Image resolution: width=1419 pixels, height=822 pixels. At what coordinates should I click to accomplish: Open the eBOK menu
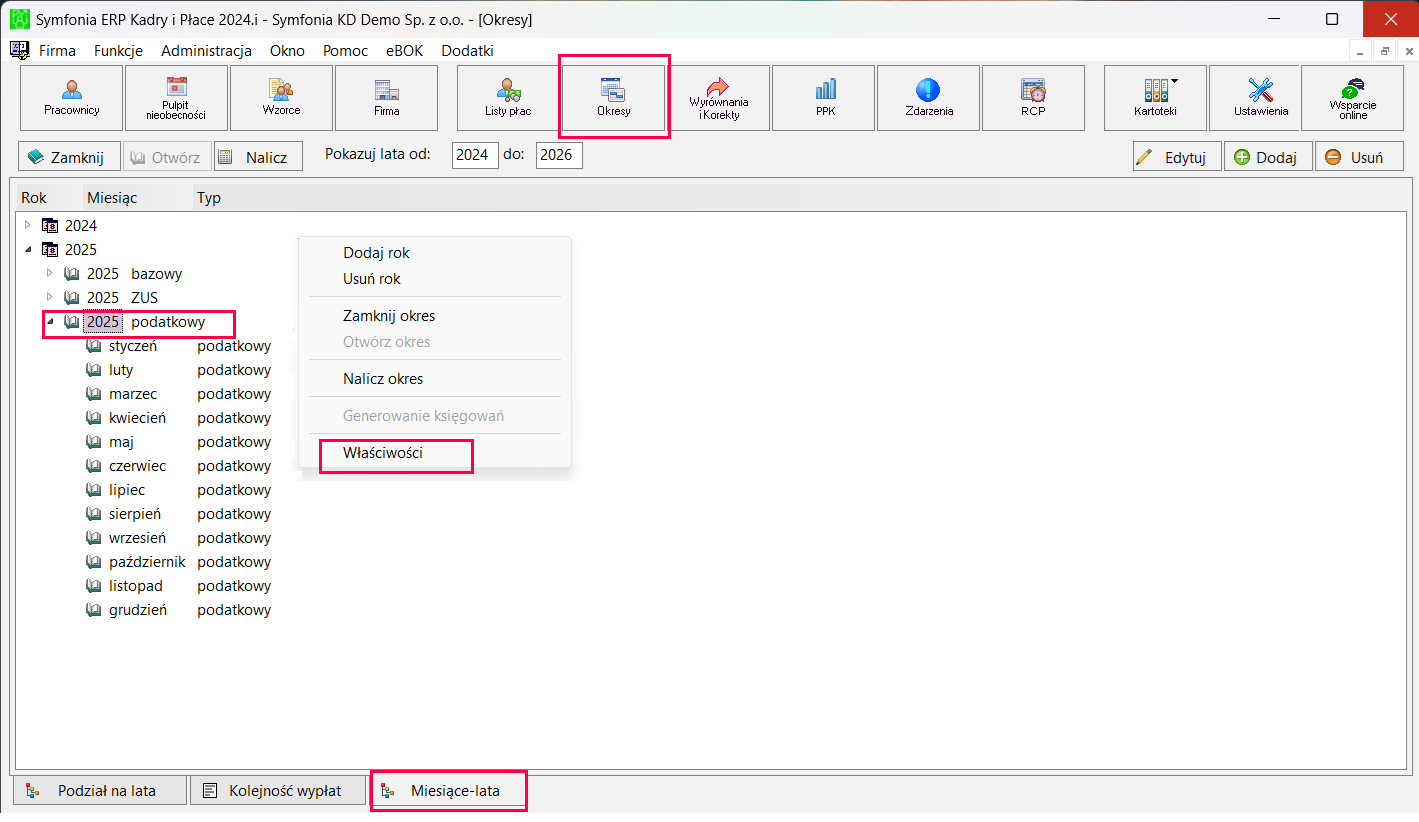(x=404, y=51)
